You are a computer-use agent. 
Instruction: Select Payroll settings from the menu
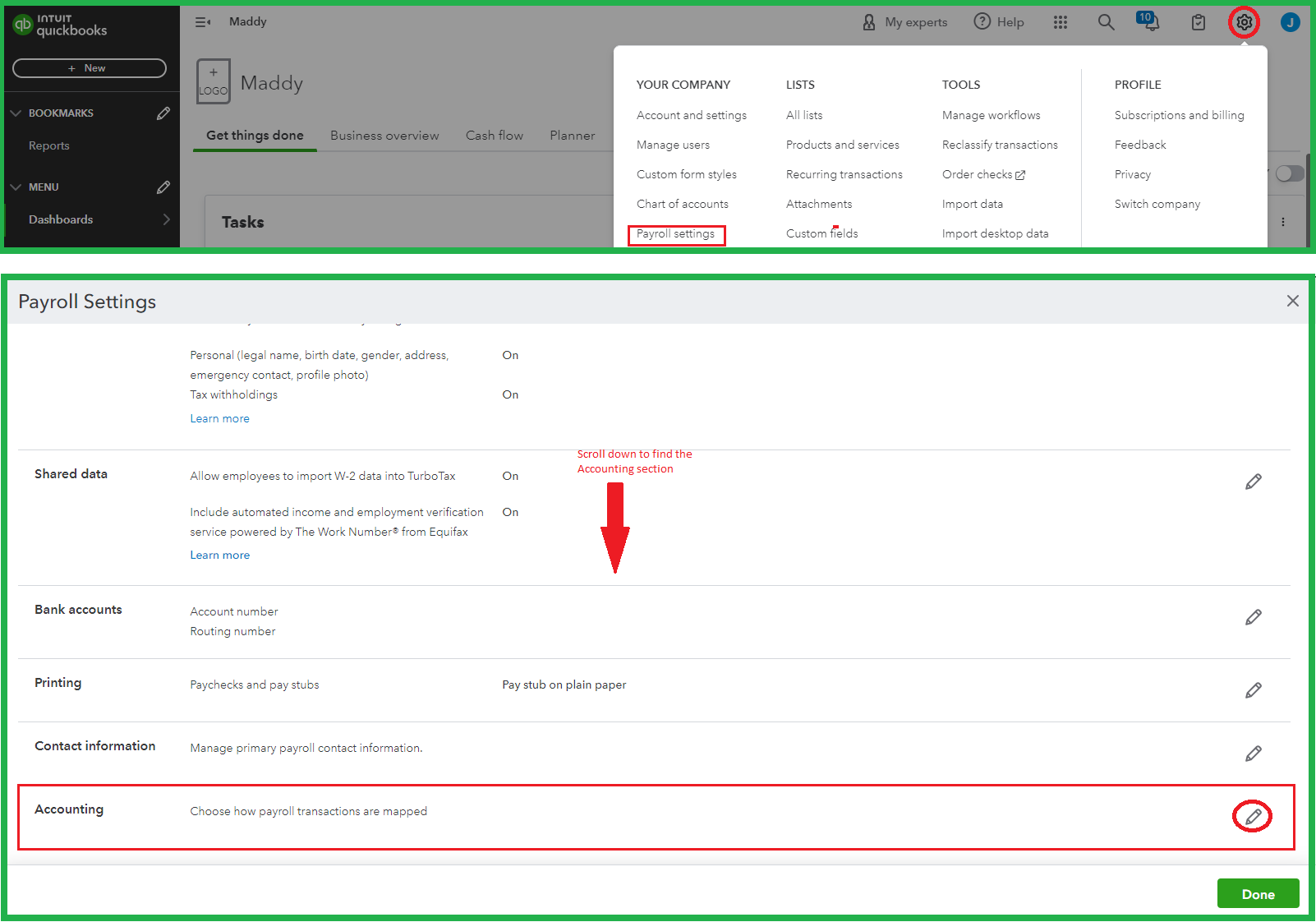pos(675,234)
